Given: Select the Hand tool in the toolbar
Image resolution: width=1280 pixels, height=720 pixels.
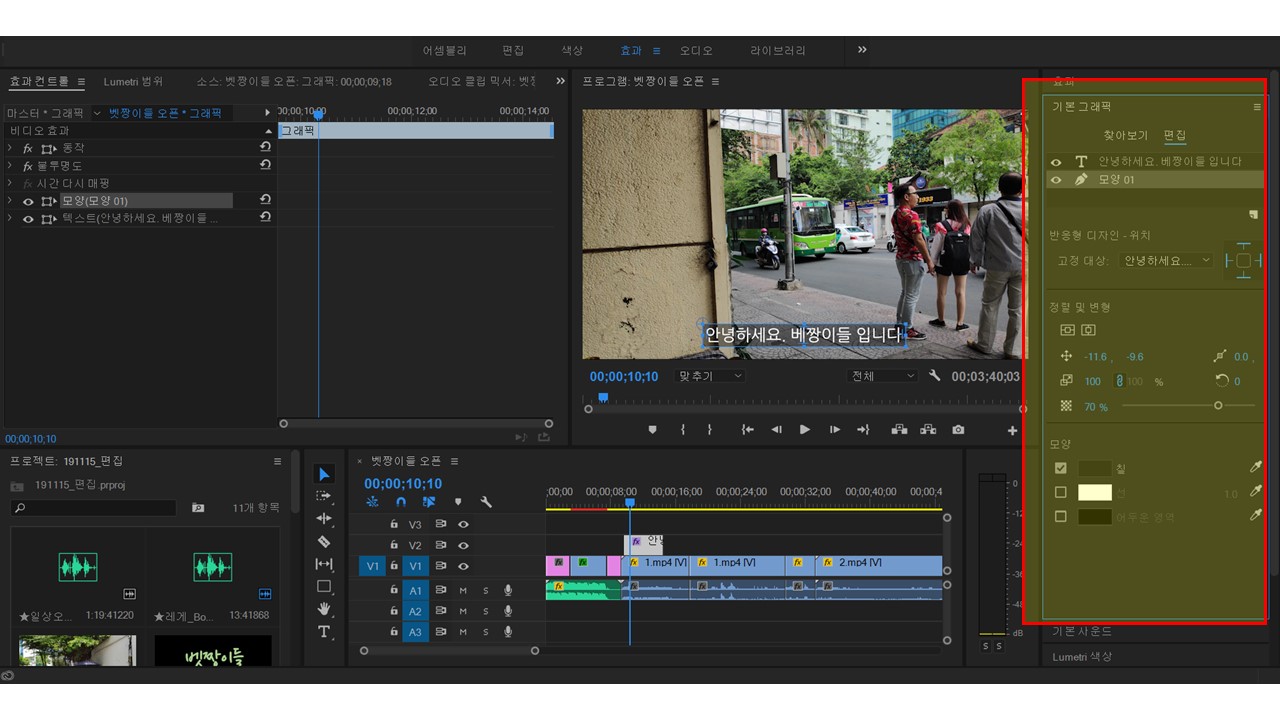Looking at the screenshot, I should point(324,609).
